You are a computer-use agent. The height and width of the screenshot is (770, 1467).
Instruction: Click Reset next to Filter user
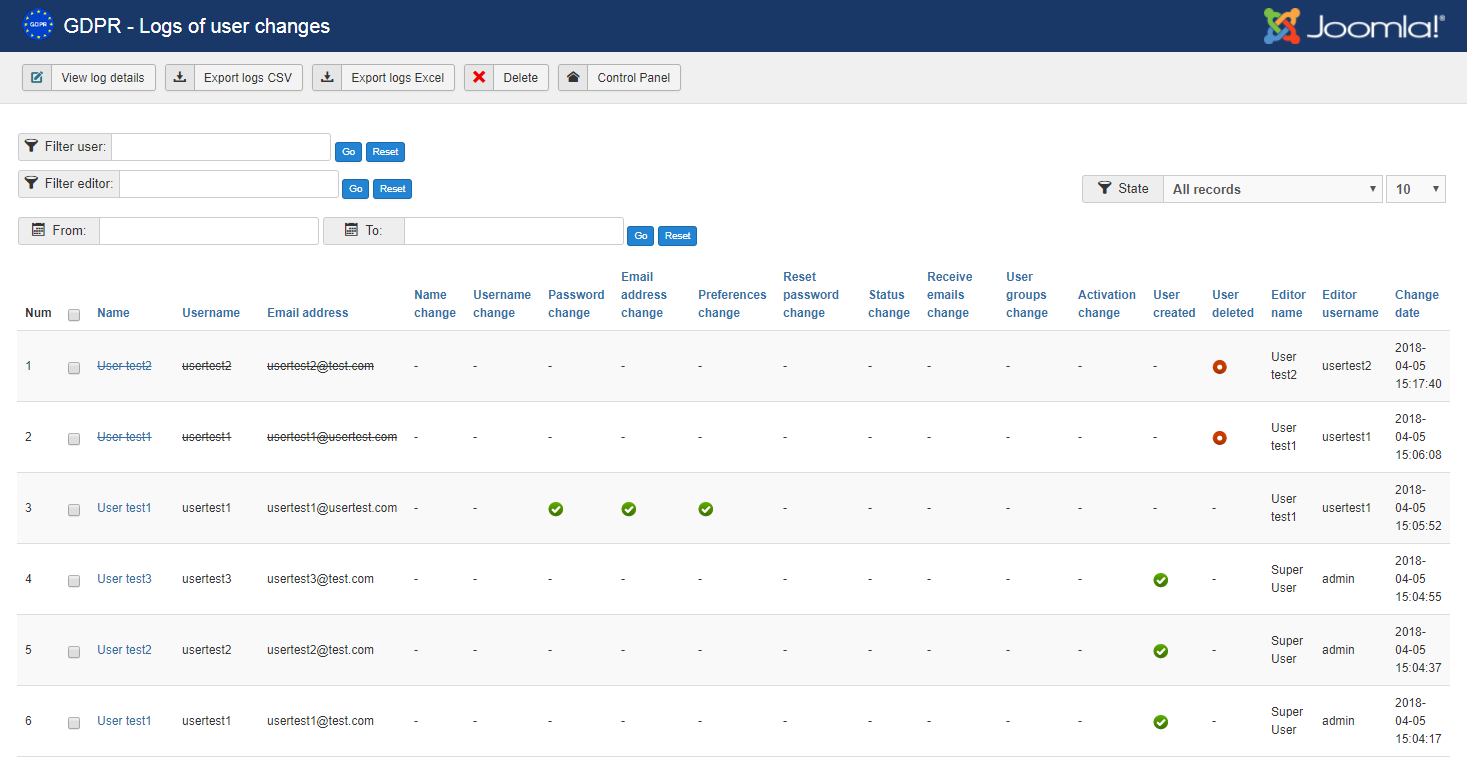(x=385, y=152)
